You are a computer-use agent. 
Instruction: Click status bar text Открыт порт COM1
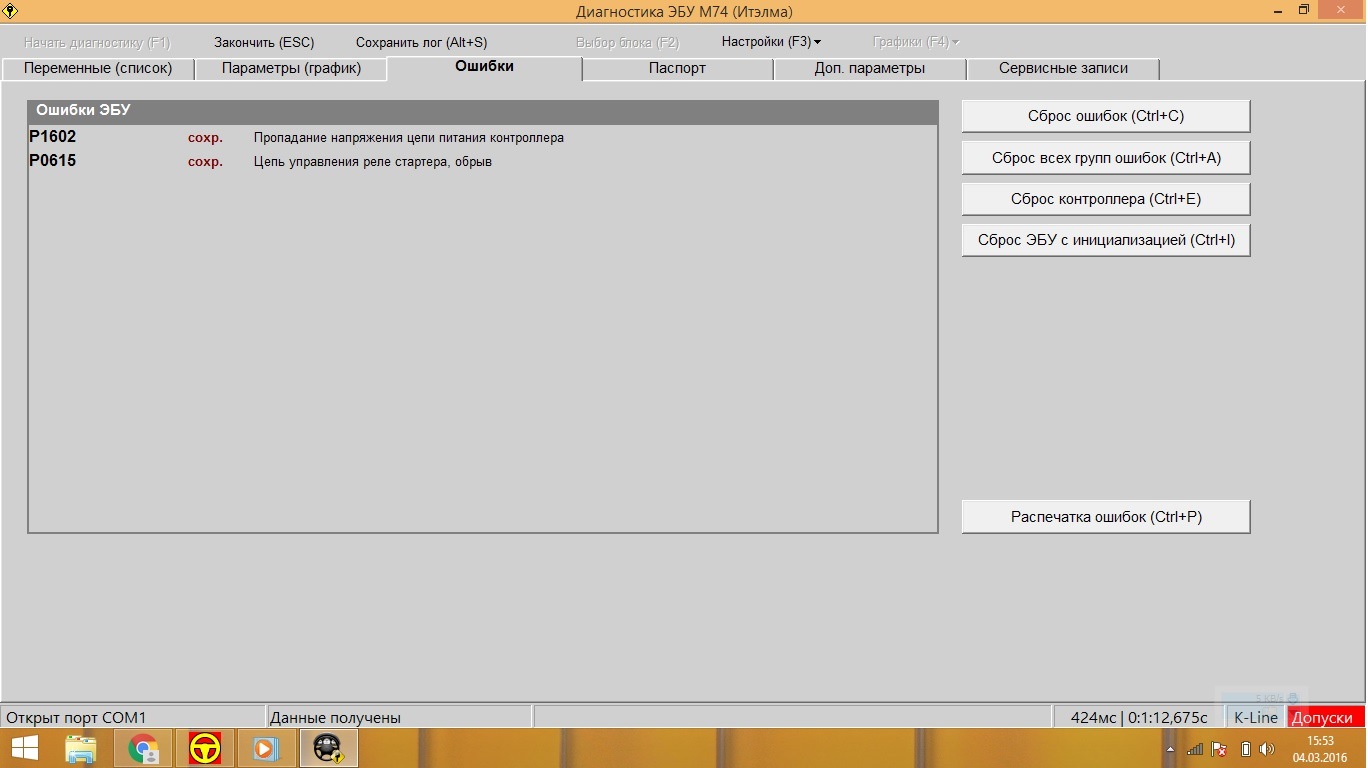coord(77,718)
